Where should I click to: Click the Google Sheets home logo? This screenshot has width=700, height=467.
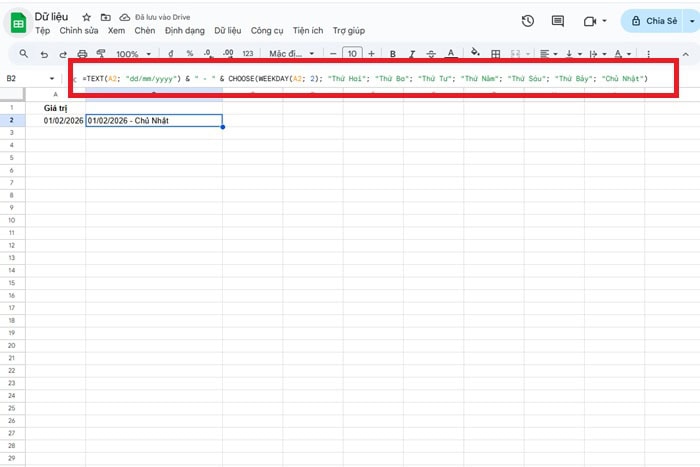point(17,23)
